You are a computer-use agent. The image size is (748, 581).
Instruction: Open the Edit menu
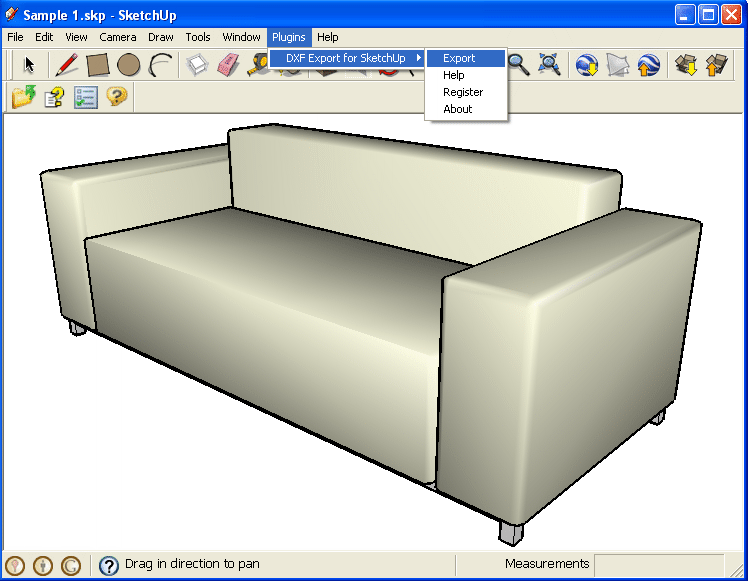(44, 37)
